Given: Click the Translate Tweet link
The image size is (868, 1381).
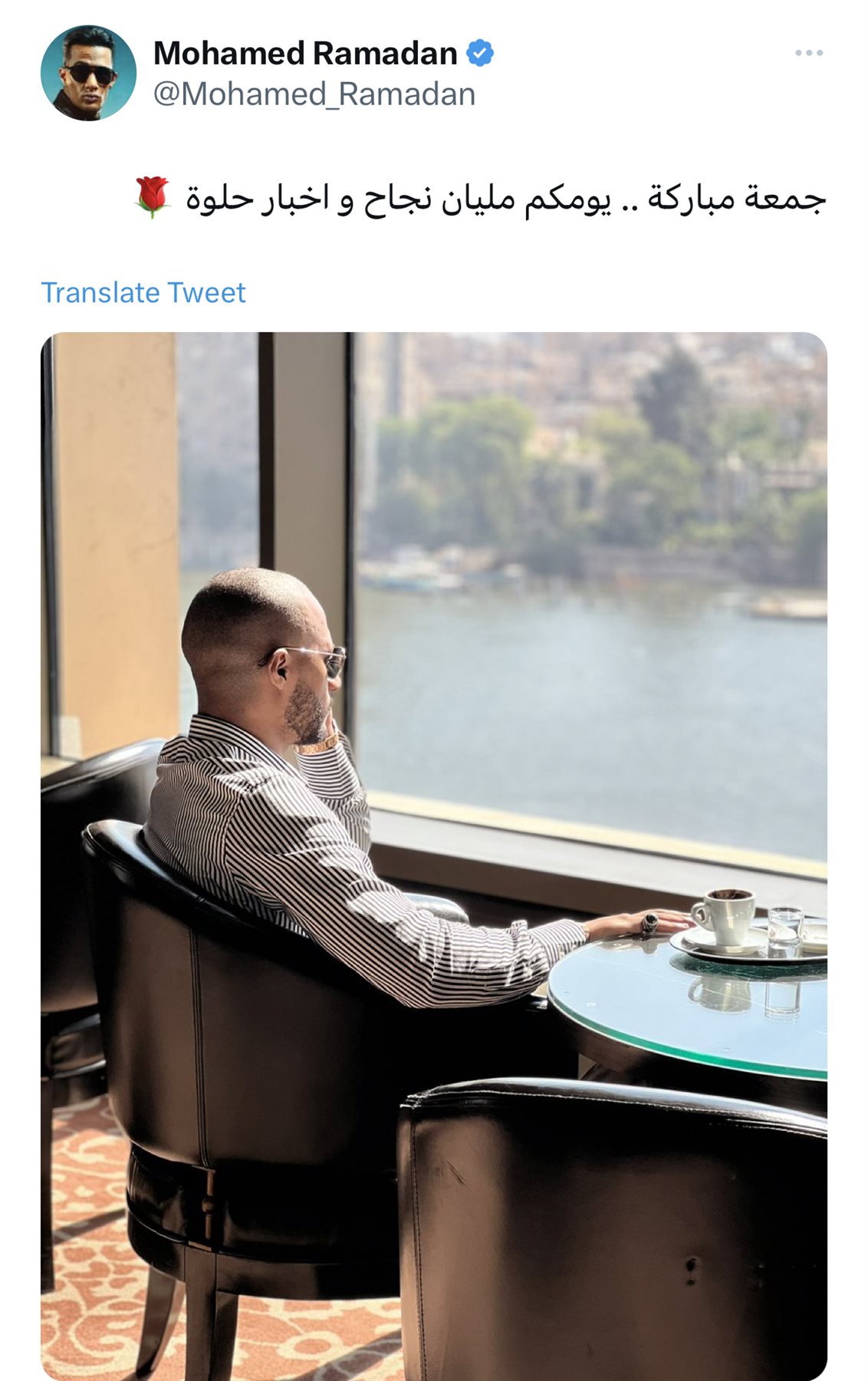Looking at the screenshot, I should [x=143, y=292].
